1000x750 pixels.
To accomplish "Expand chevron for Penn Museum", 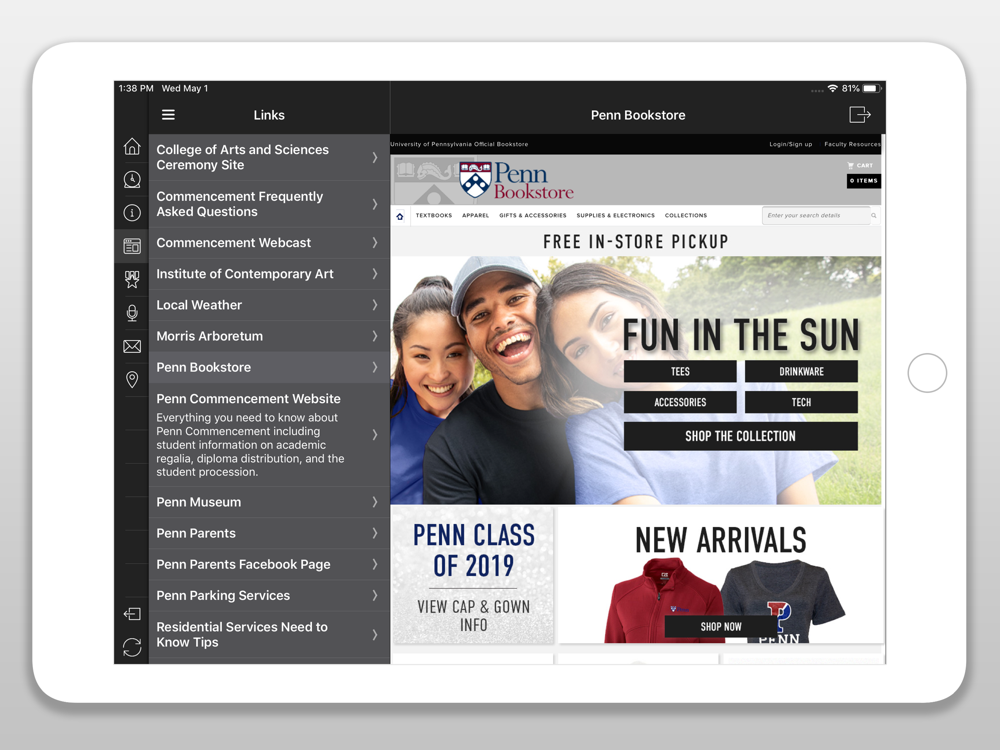I will [375, 503].
